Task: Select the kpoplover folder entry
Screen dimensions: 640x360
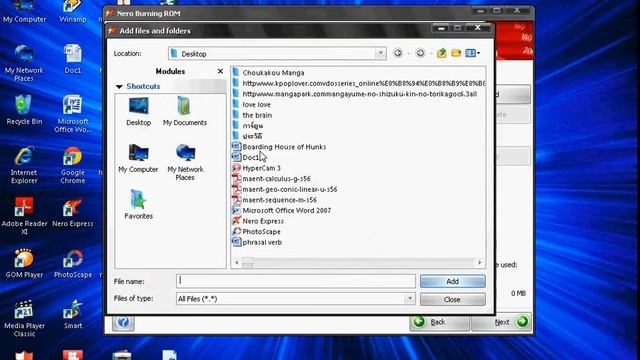Action: pos(358,83)
